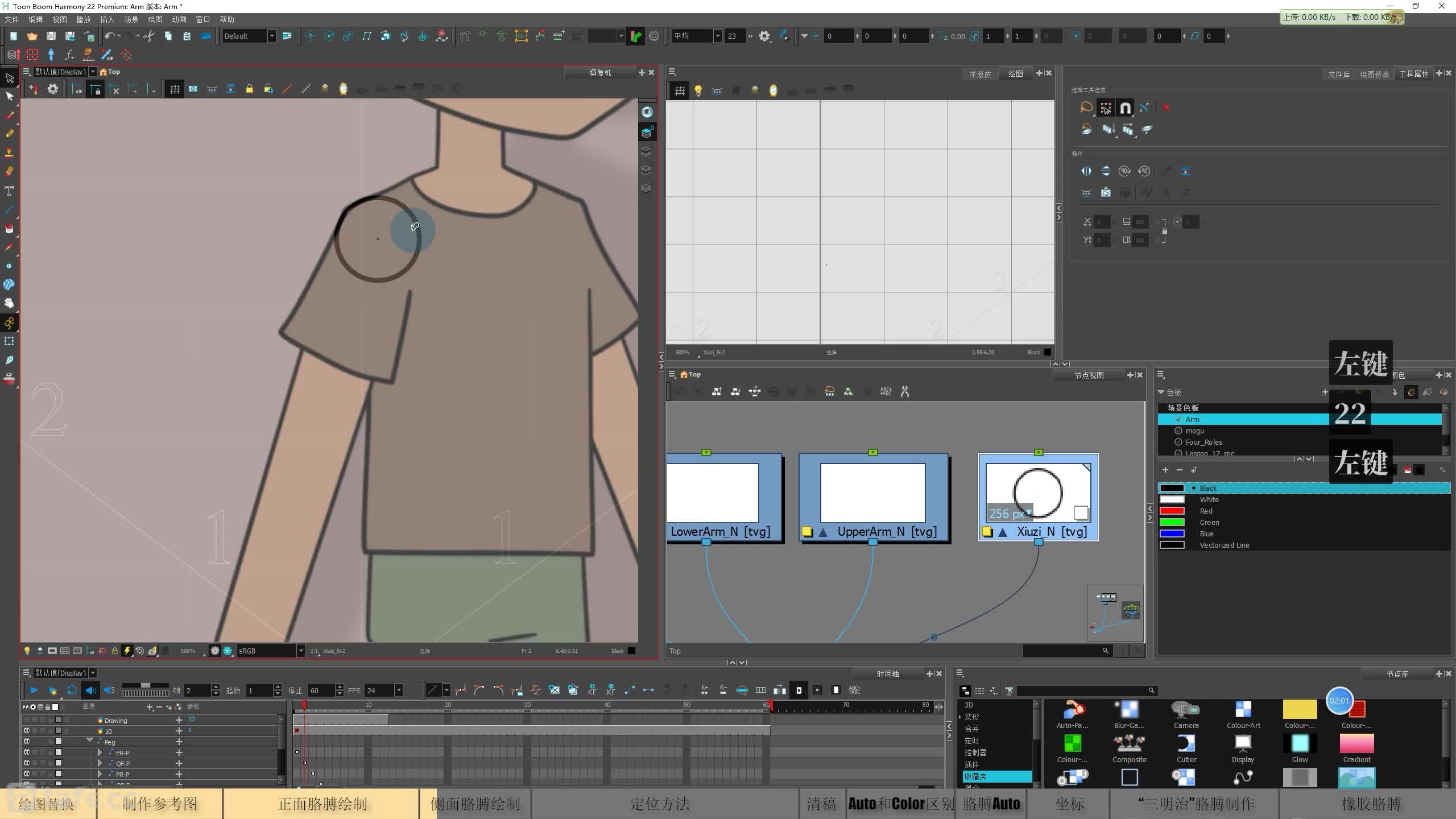The width and height of the screenshot is (1456, 819).
Task: Switch to the 绘图替换 tab
Action: coord(1374,74)
